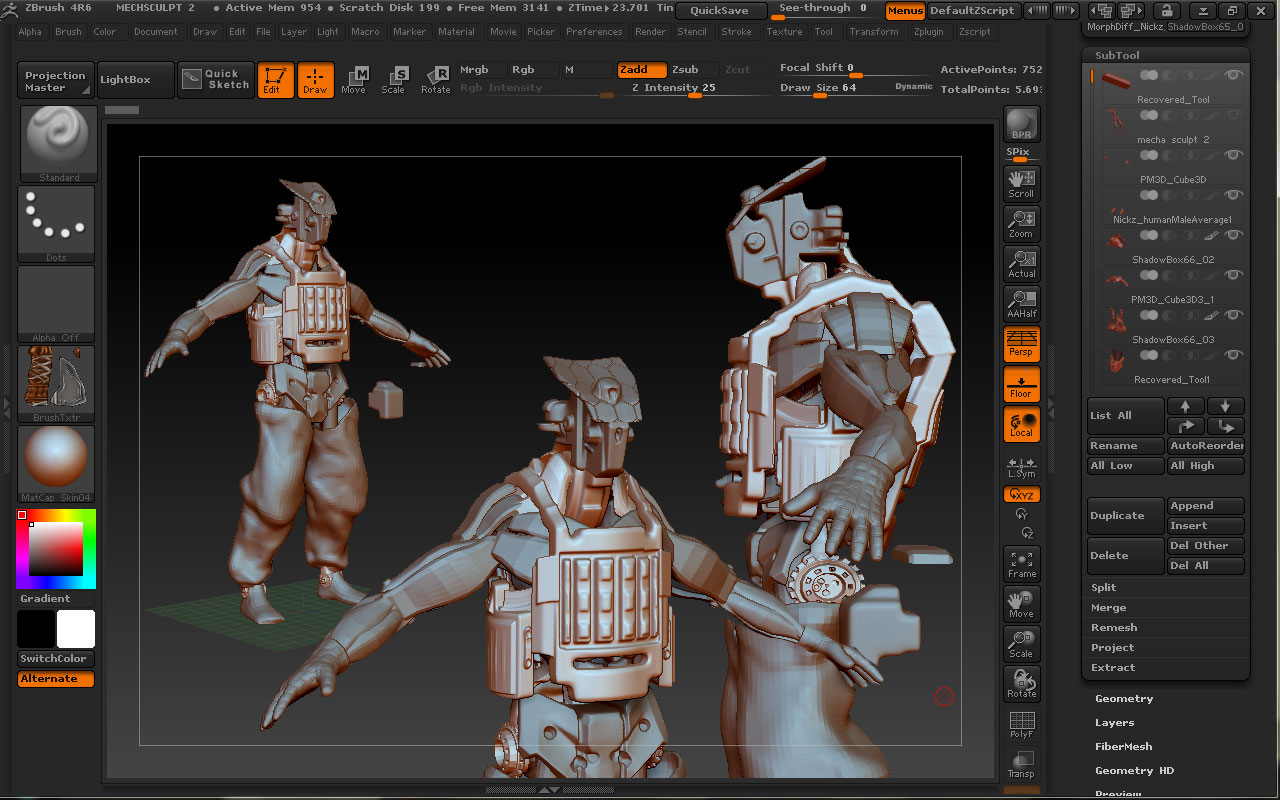
Task: Expand the Geometry HD palette
Action: [x=1134, y=771]
